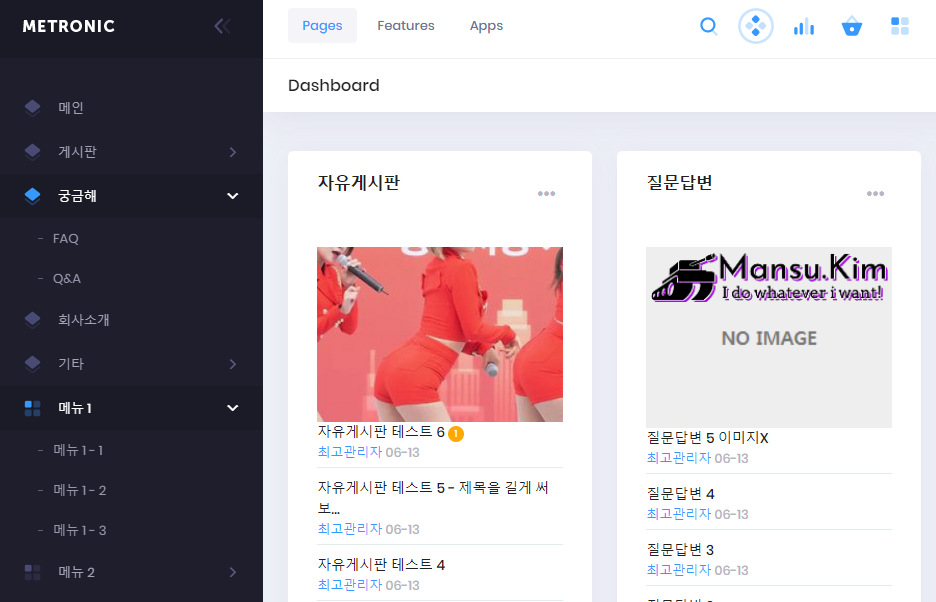This screenshot has width=936, height=602.
Task: Open the FAQ submenu link
Action: point(66,239)
